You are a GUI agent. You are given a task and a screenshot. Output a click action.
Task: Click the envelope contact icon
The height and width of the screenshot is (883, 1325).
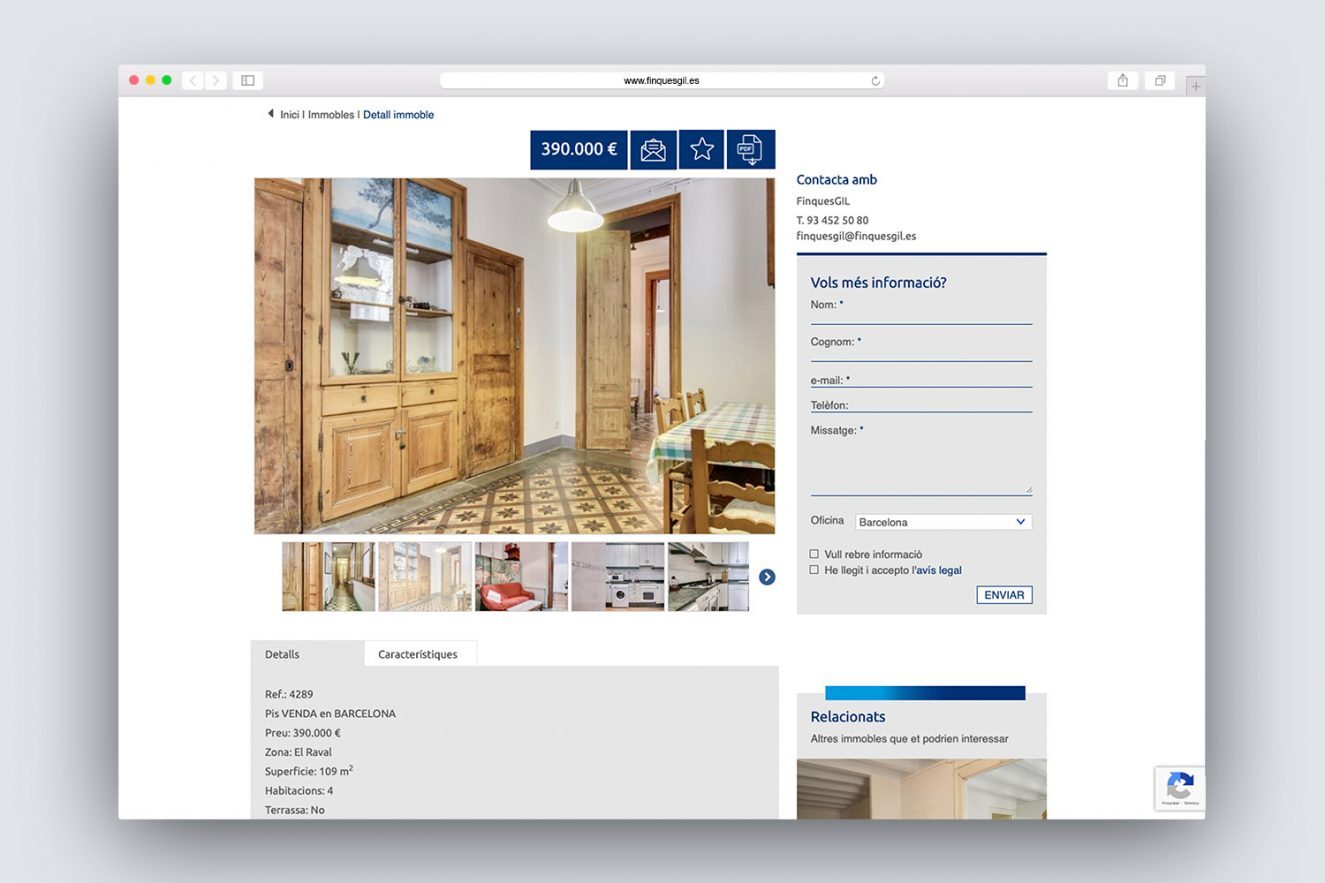(x=653, y=149)
